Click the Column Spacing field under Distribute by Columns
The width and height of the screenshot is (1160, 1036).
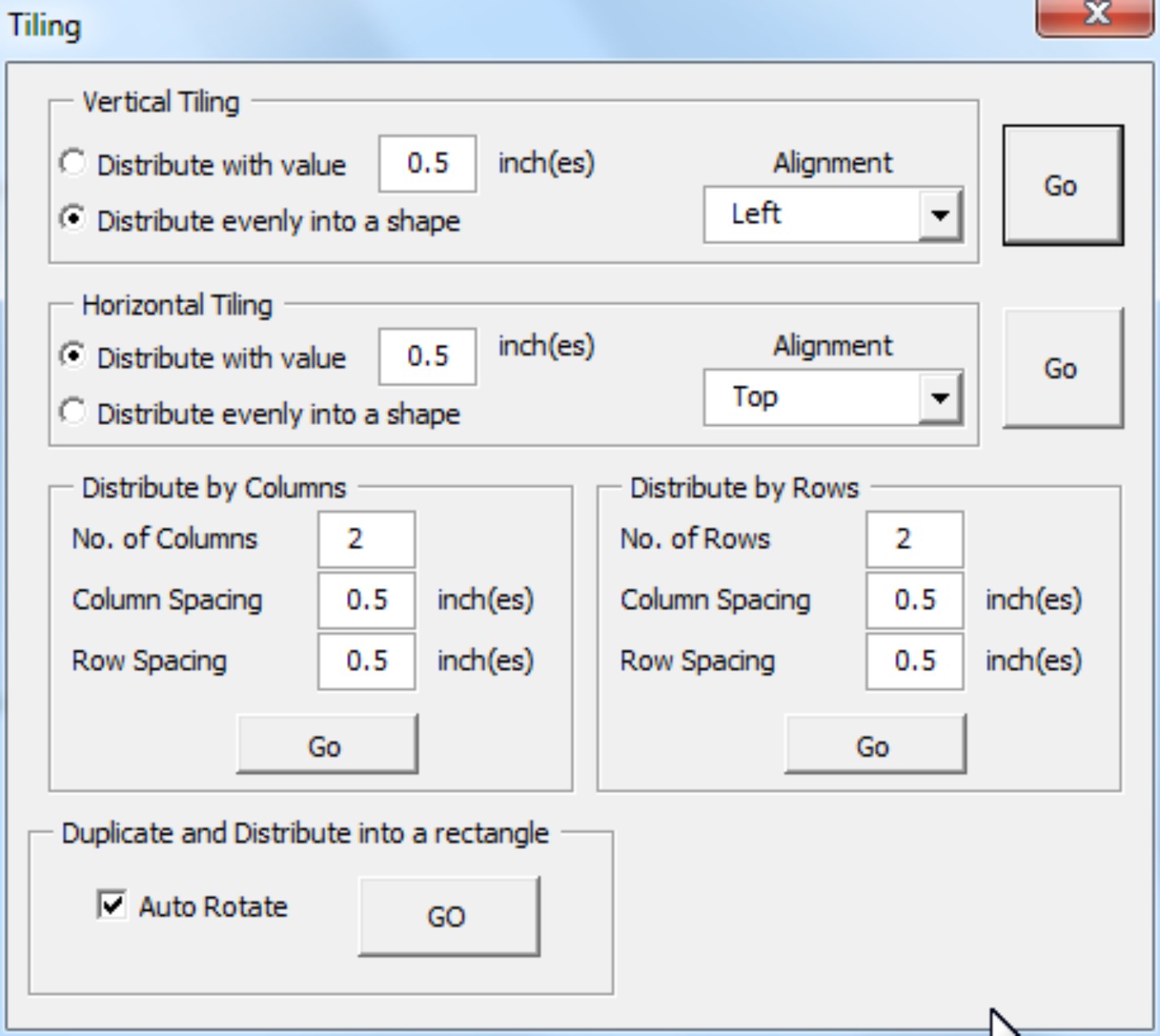366,599
